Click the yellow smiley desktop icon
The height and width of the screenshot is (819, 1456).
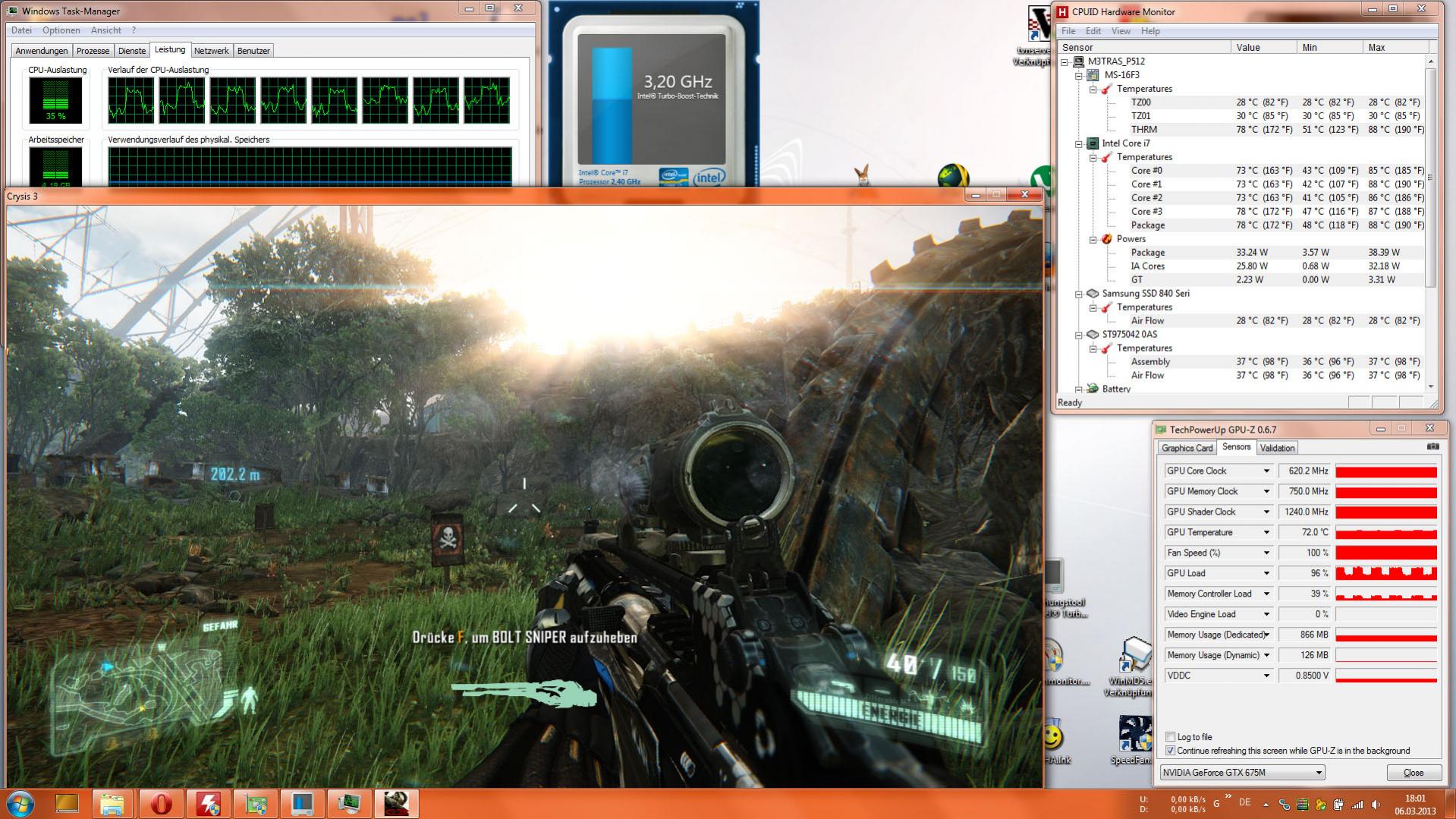pos(1052,736)
